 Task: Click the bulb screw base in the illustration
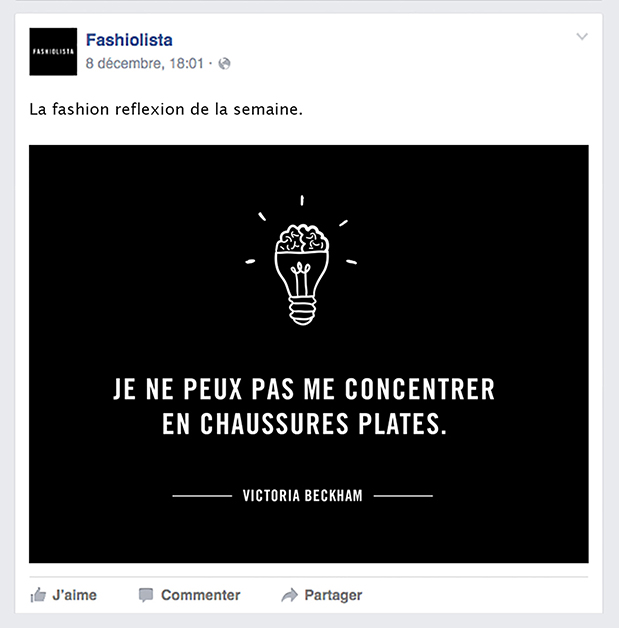tap(302, 311)
